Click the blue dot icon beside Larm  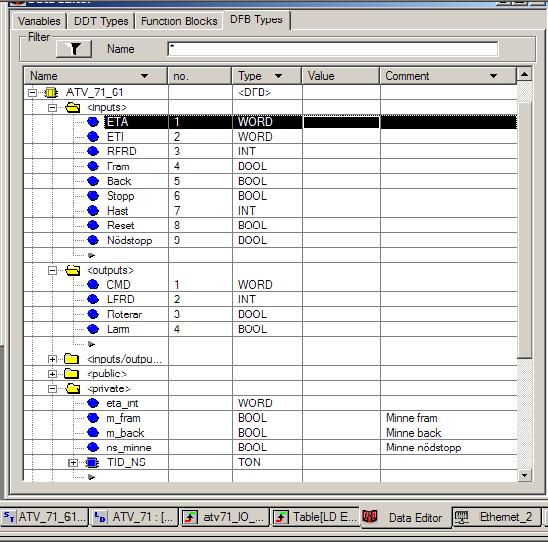93,329
